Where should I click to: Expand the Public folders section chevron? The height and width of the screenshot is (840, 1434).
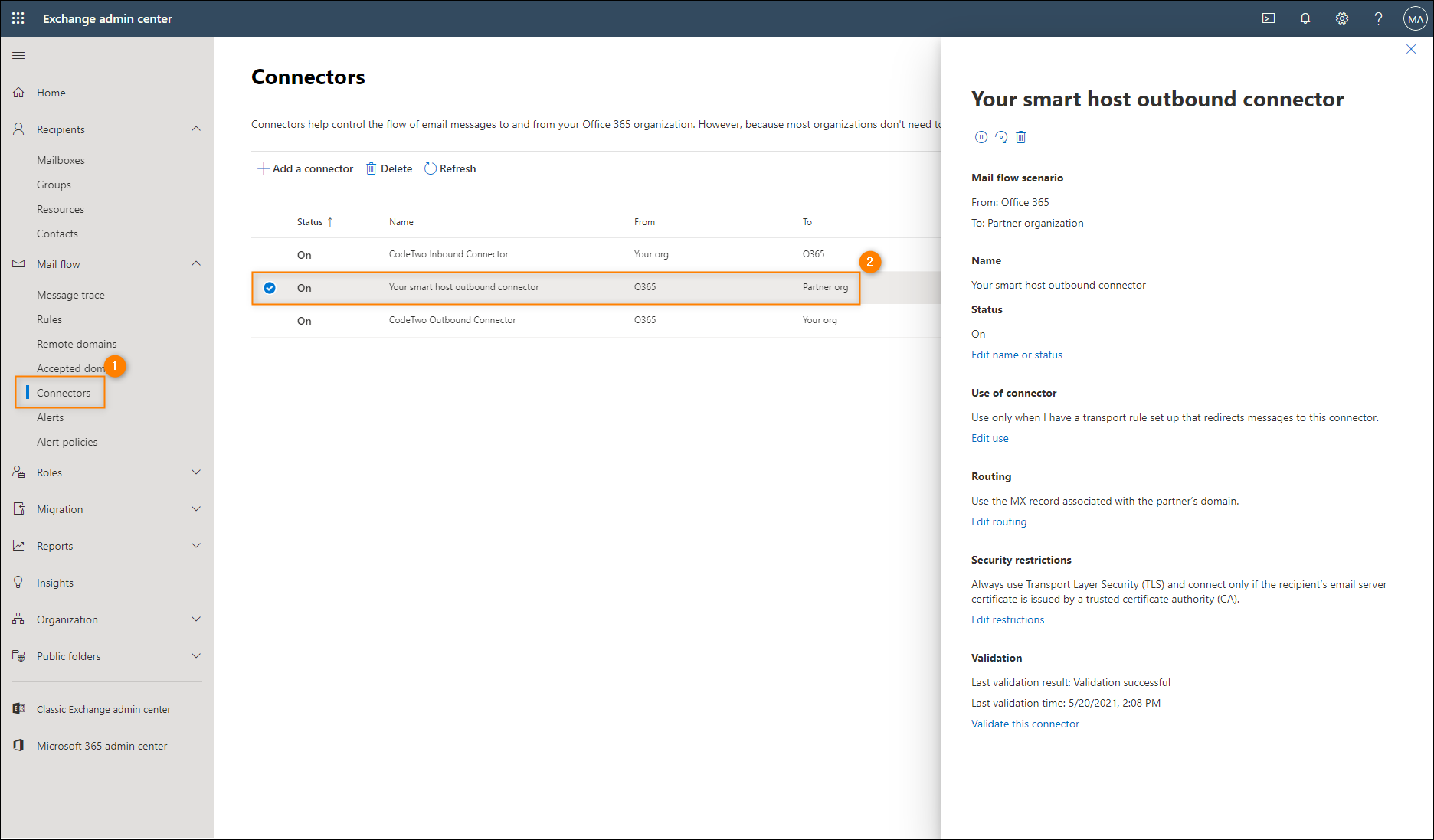pyautogui.click(x=196, y=656)
